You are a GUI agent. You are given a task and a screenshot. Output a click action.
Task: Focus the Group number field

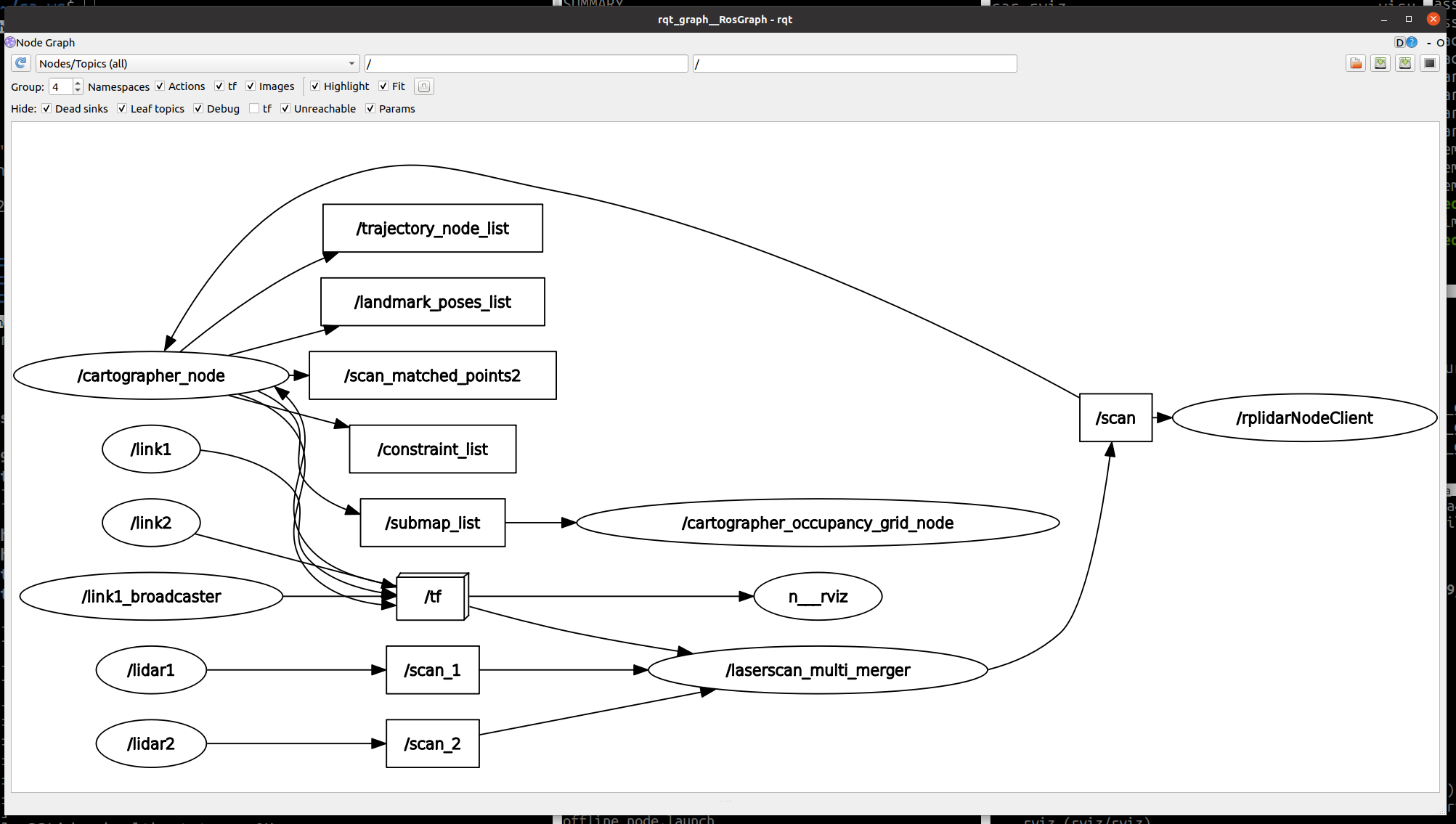61,86
